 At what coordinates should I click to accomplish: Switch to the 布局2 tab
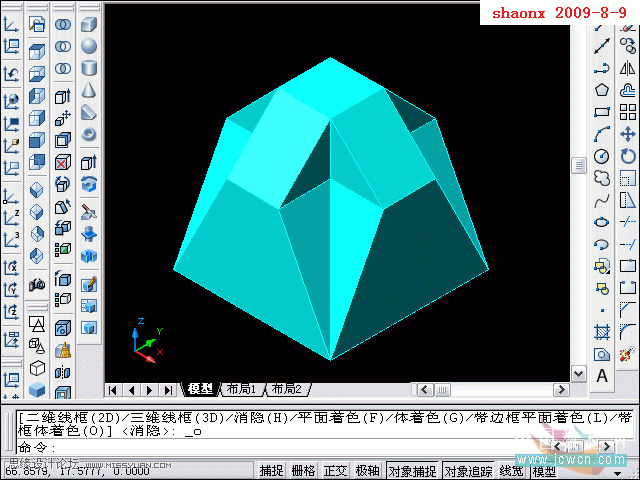click(x=287, y=389)
